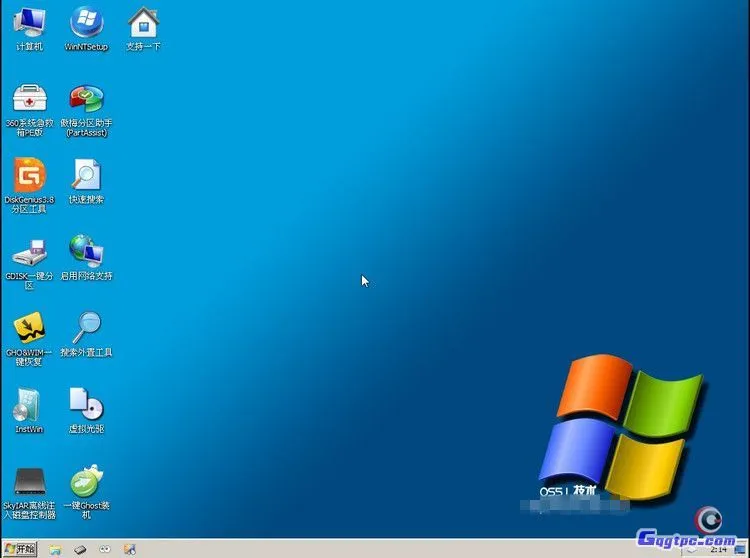
Task: Open DiskGenius3.8 分区工具 icon
Action: (29, 175)
